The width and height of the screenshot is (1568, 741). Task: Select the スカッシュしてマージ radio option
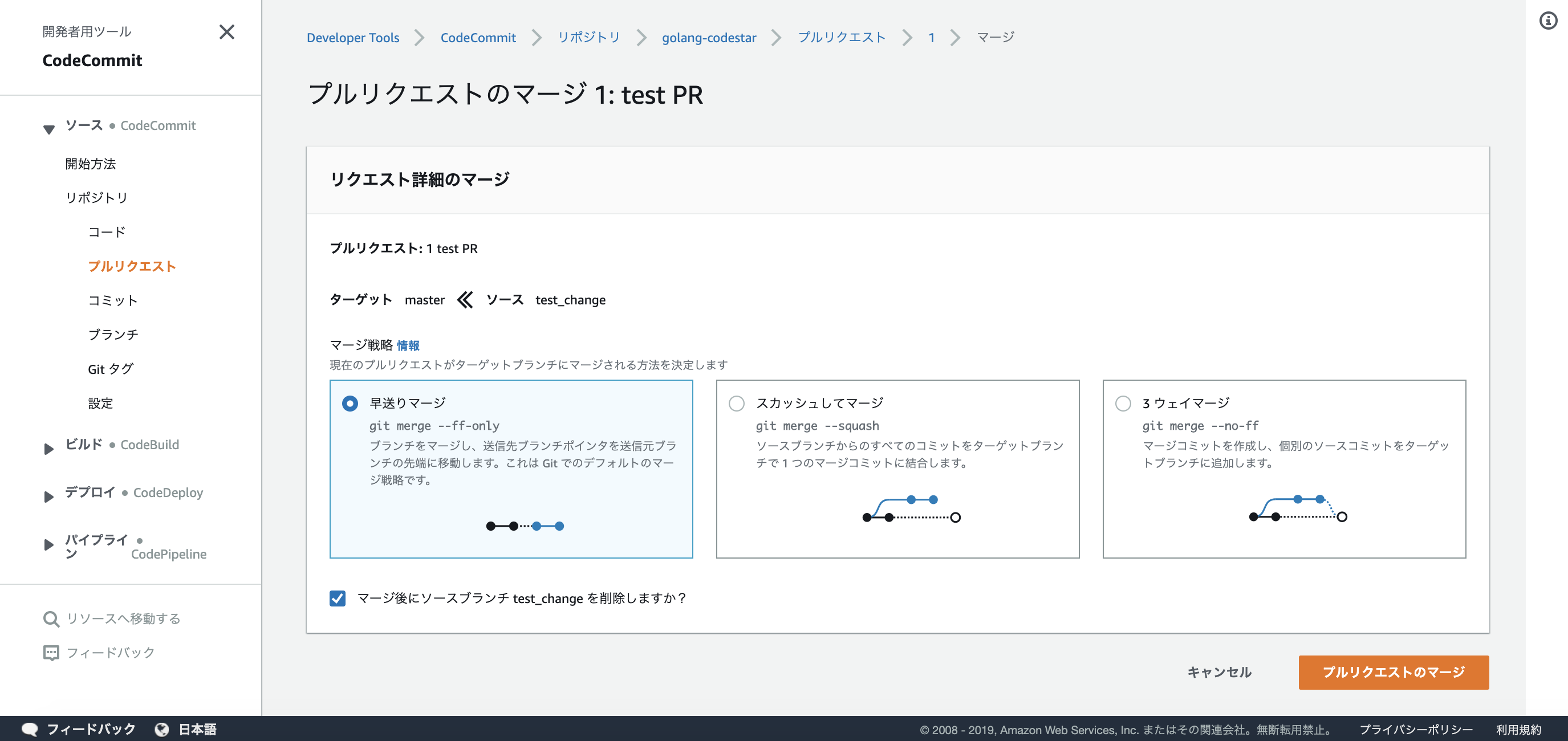tap(736, 404)
